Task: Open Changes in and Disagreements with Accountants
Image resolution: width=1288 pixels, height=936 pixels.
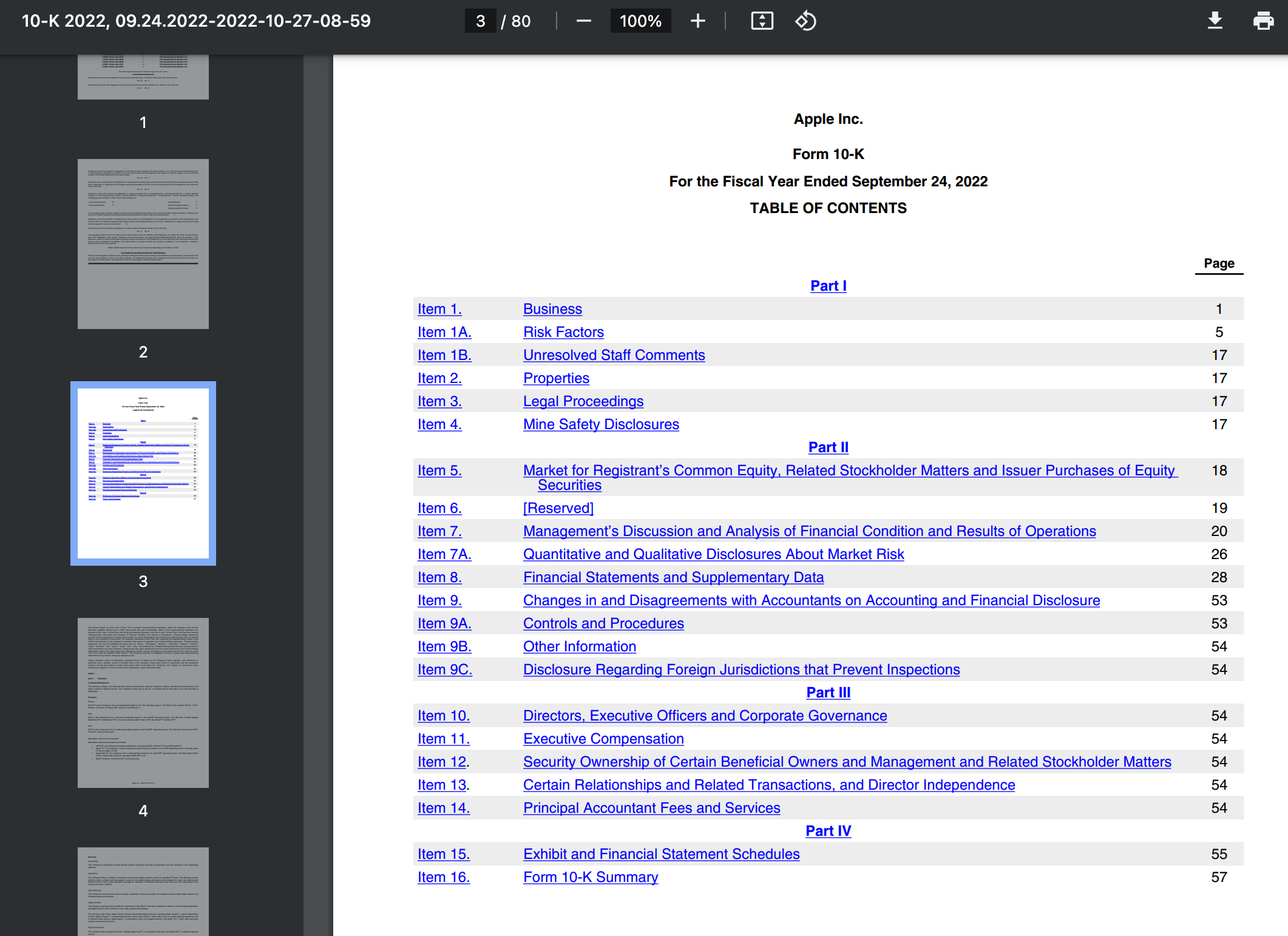Action: tap(812, 600)
